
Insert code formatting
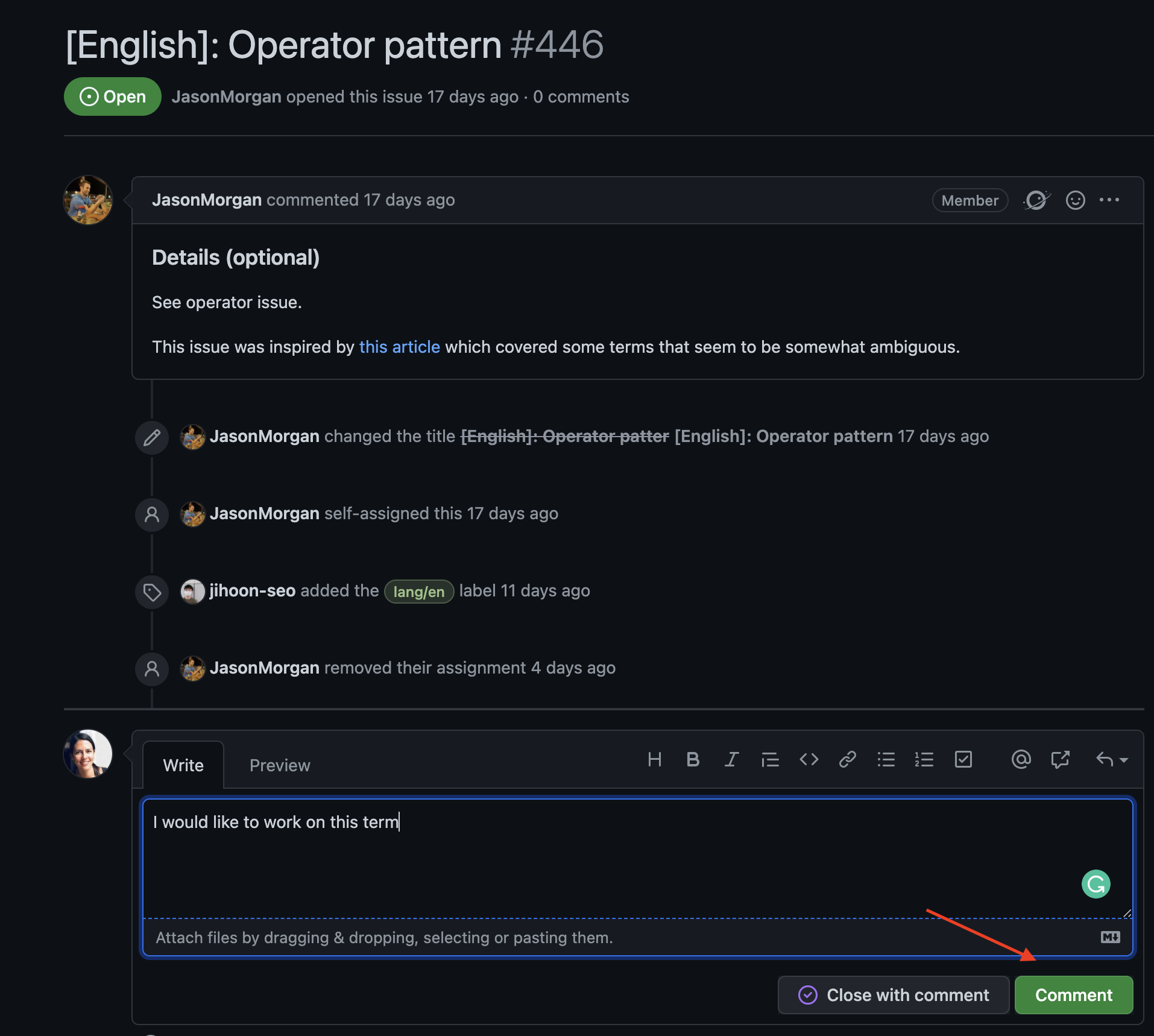(x=809, y=759)
